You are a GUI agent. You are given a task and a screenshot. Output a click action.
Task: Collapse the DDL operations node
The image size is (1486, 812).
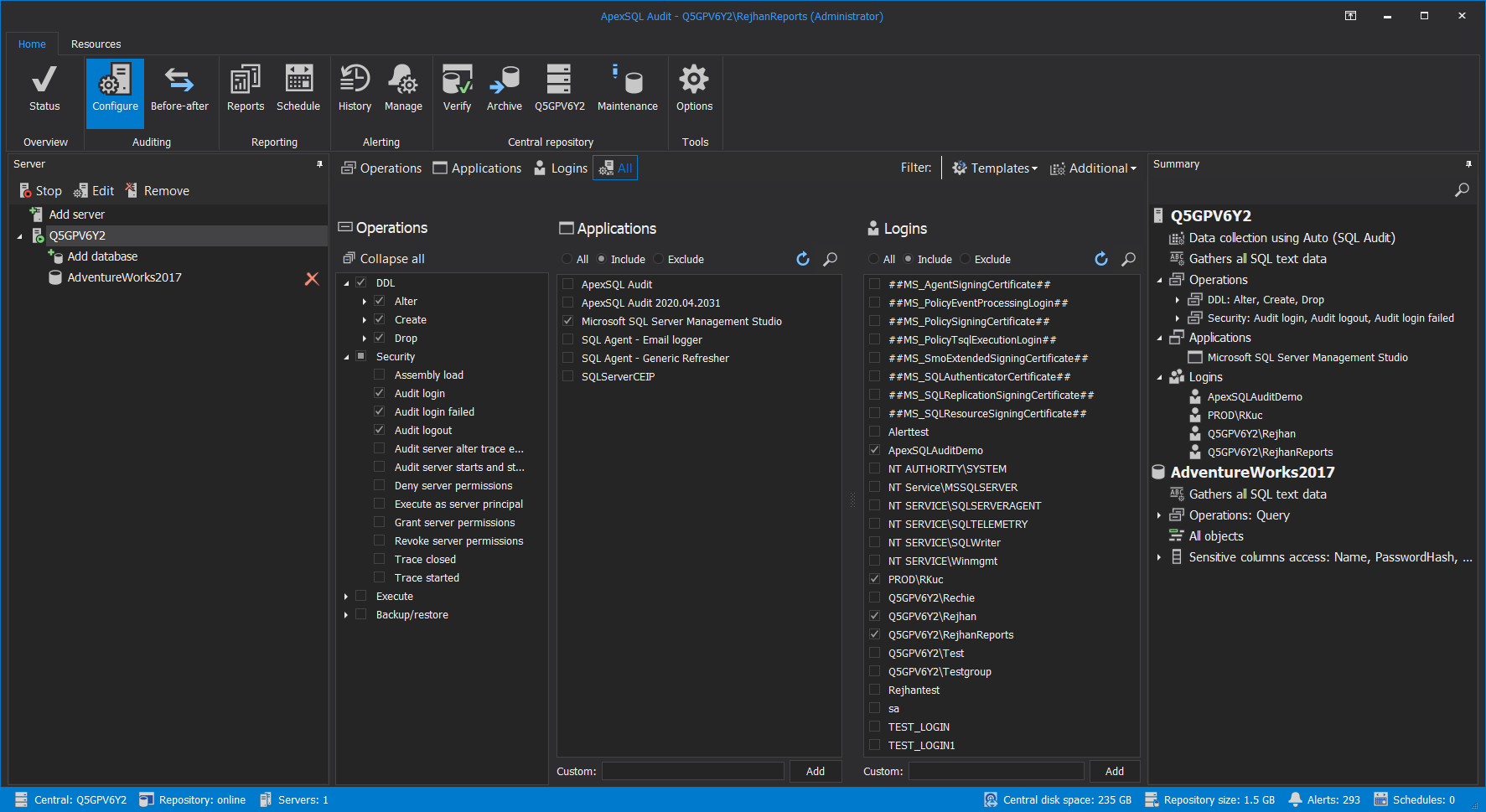pos(346,283)
